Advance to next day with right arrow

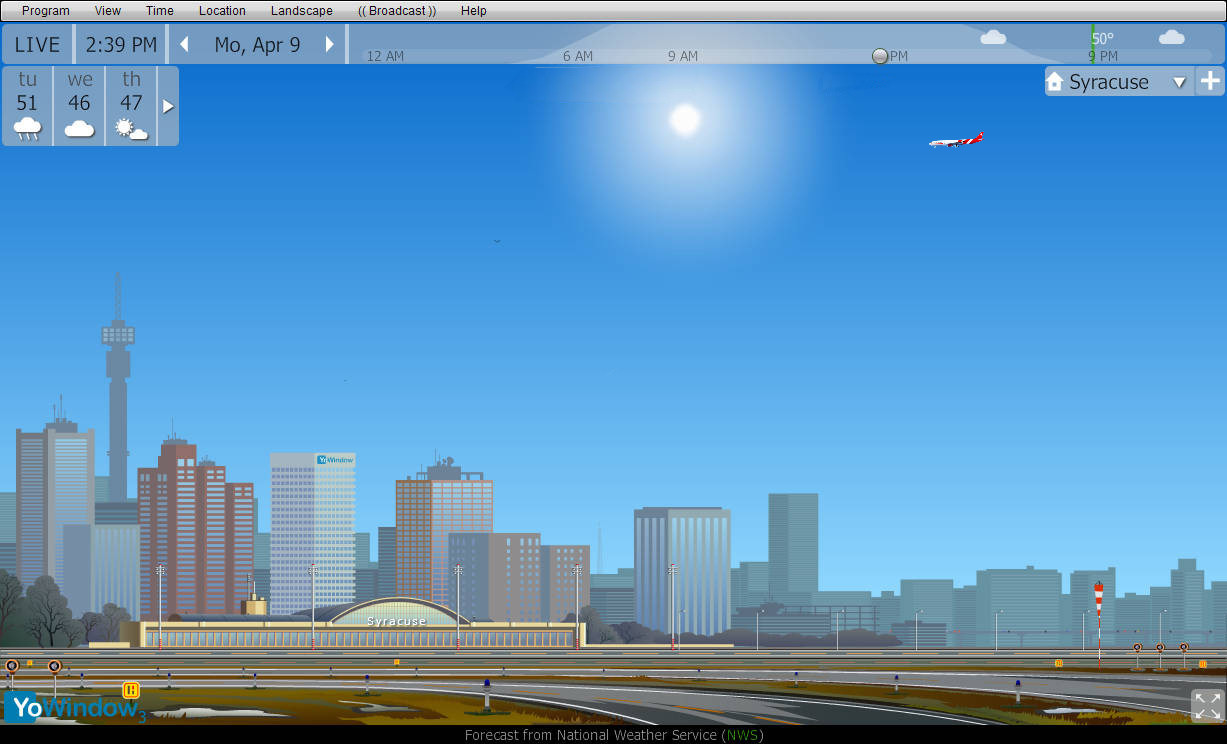coord(330,45)
